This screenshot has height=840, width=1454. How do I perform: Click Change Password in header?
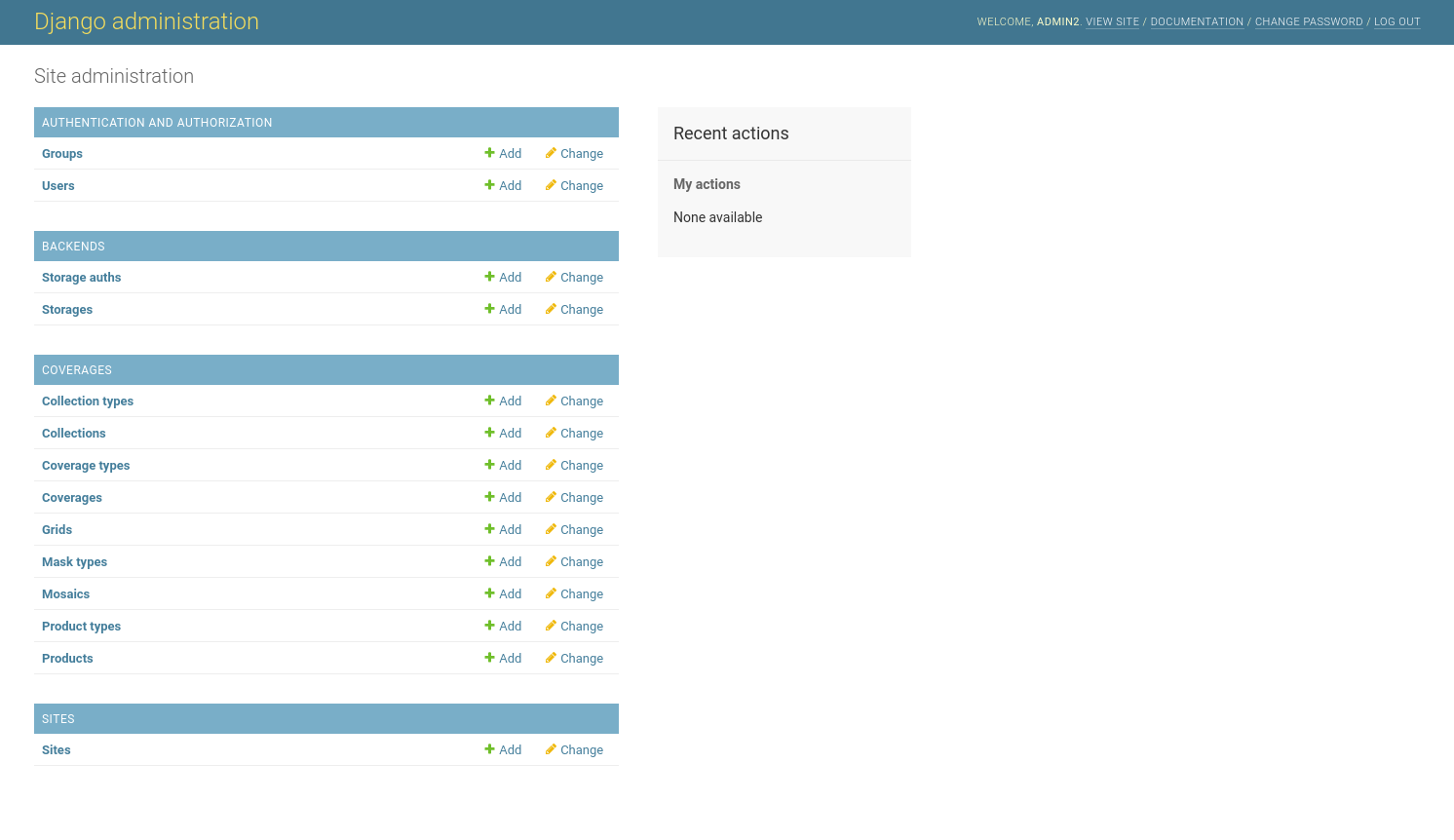1309,21
